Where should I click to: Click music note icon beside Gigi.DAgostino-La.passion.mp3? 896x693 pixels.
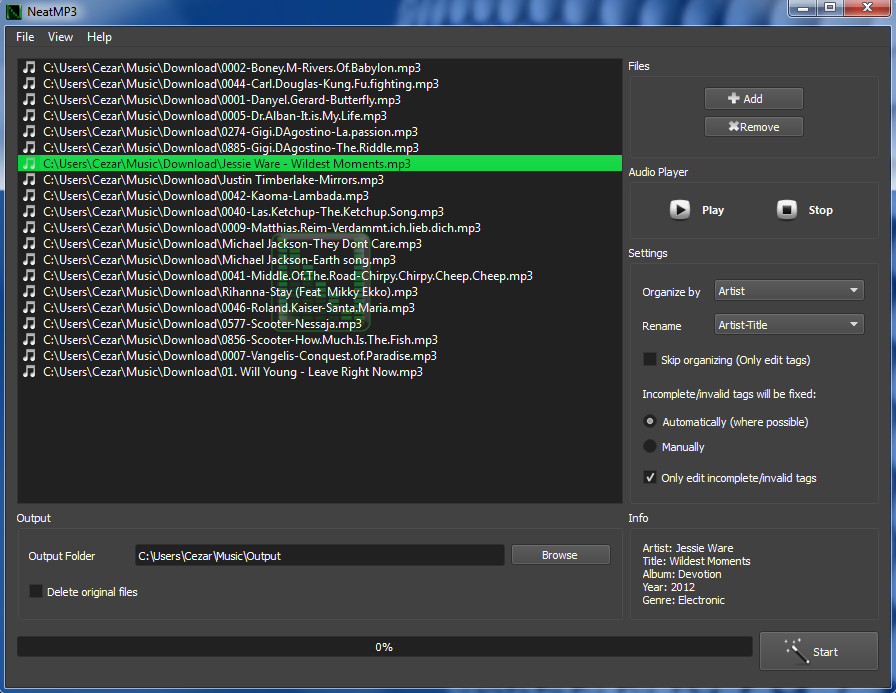[x=29, y=131]
